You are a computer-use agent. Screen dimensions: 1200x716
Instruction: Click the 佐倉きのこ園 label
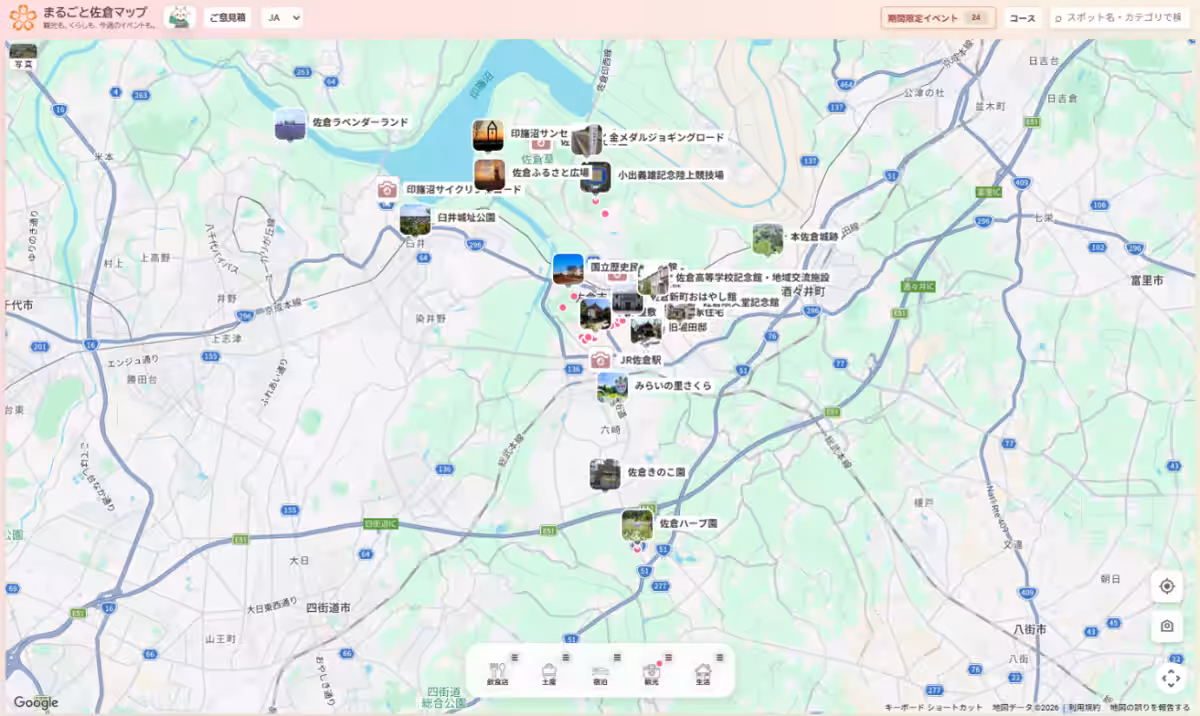click(x=656, y=472)
